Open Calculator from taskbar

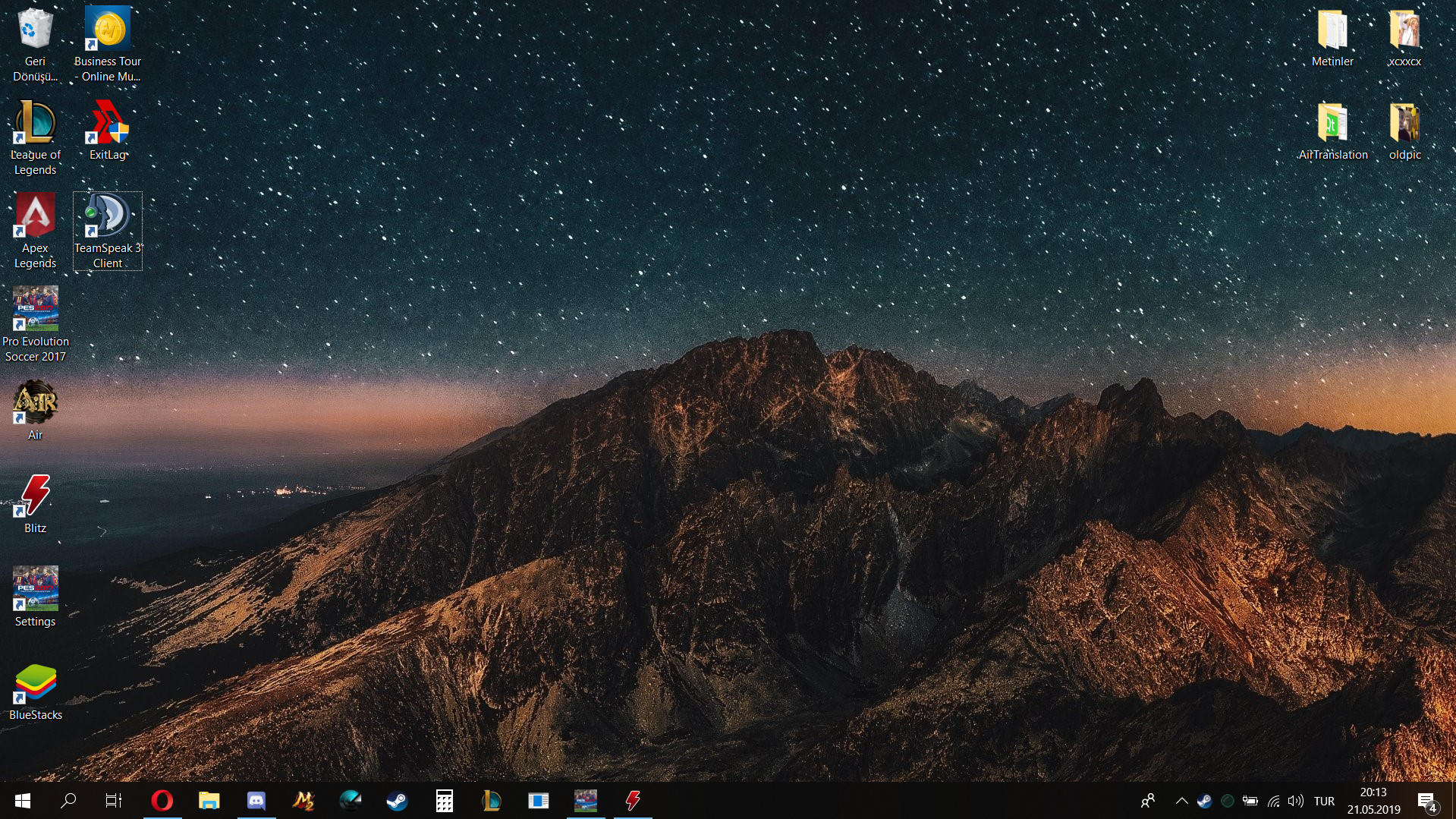coord(445,801)
